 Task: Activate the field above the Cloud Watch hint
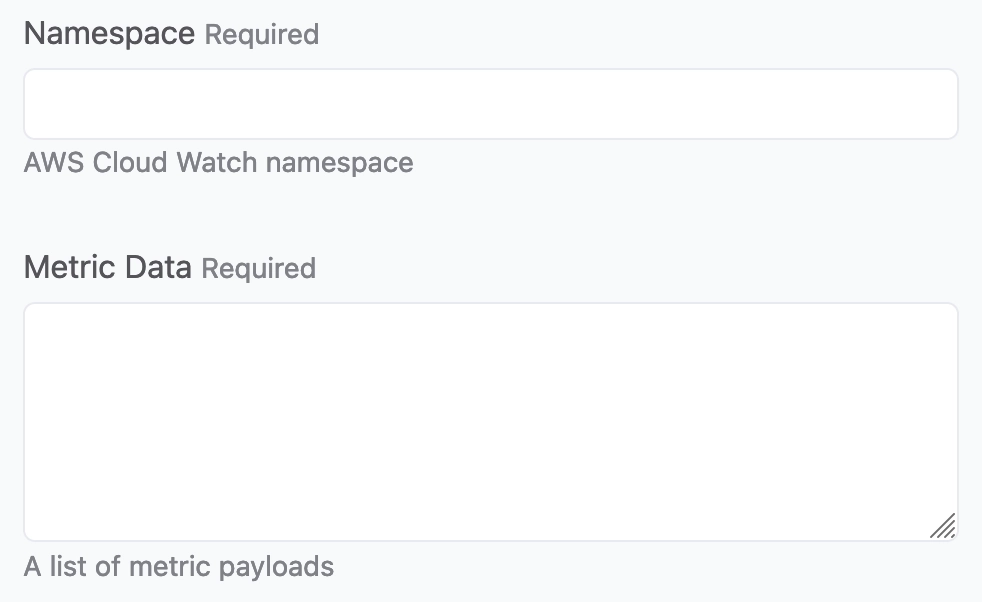point(490,104)
